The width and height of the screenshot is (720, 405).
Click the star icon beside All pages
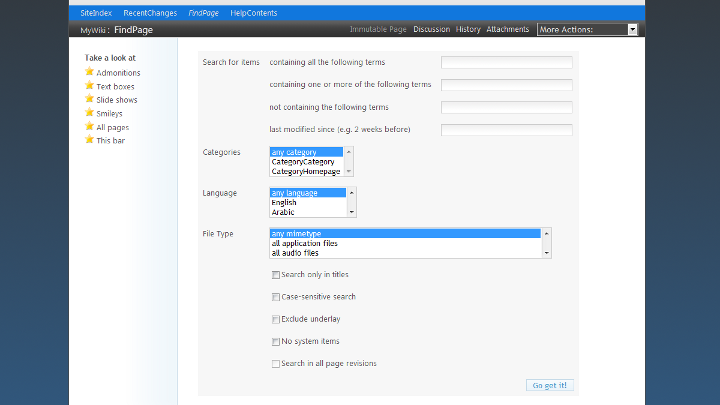pos(90,127)
